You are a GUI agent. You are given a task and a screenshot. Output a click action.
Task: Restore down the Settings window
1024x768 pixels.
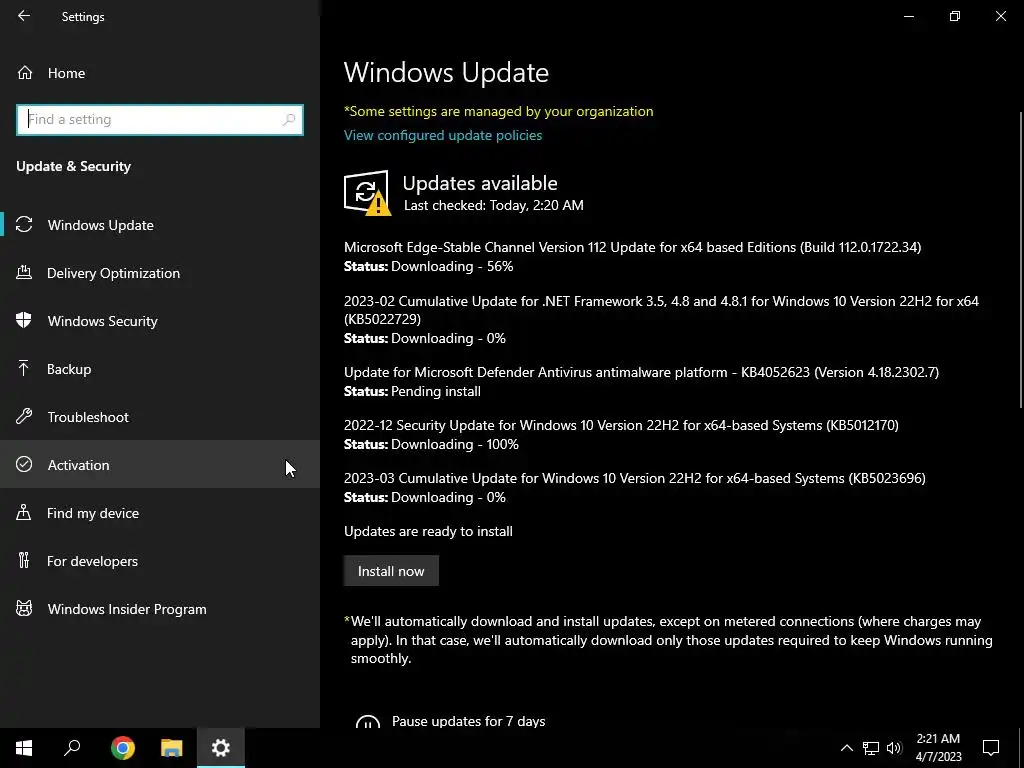tap(955, 16)
